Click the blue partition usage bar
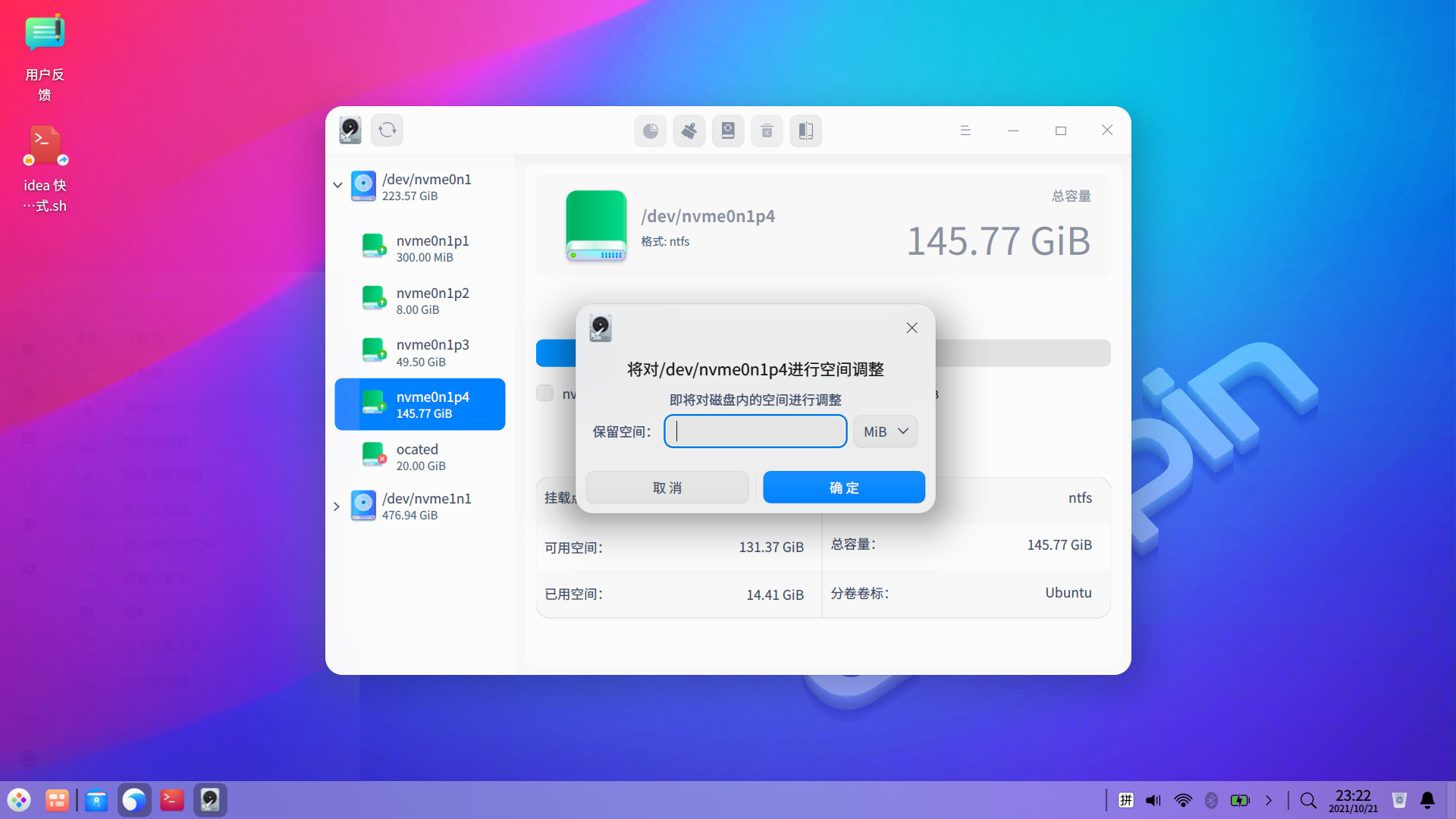The image size is (1456, 819). (555, 353)
